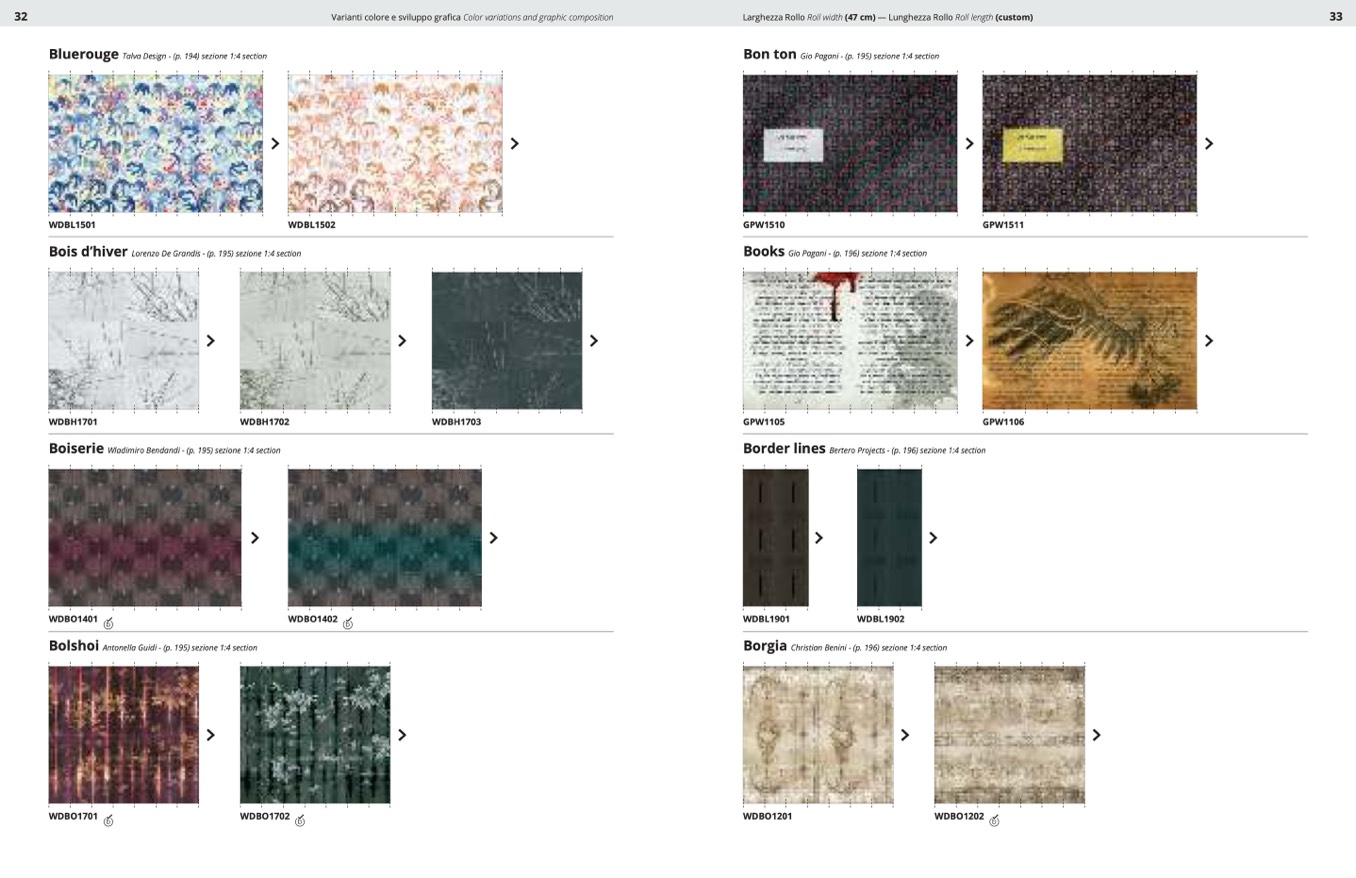Viewport: 1356px width, 878px height.
Task: Select the blue Bluerouge WDBL1501 pattern
Action: (x=155, y=143)
